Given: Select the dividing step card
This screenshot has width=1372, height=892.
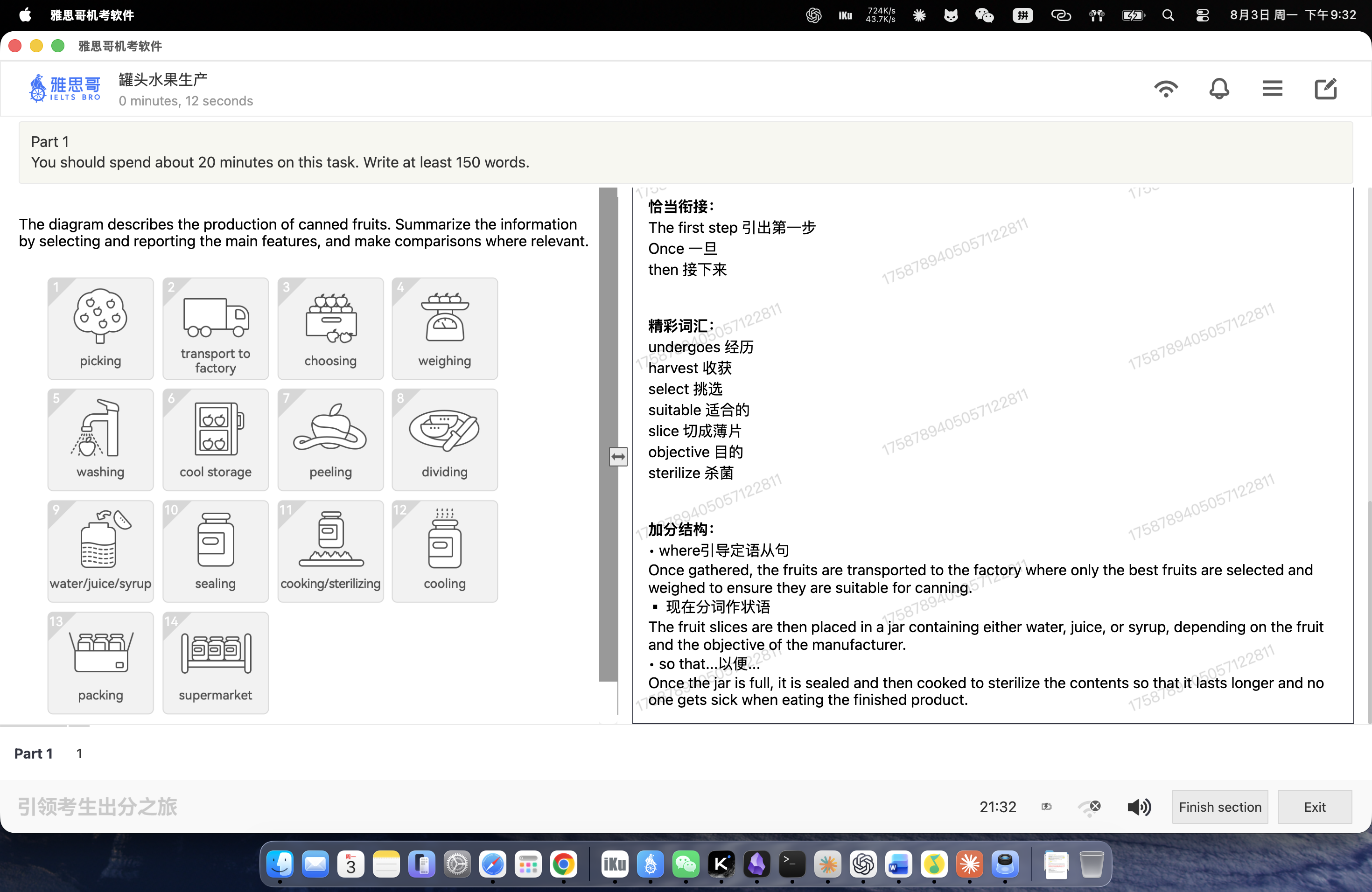Looking at the screenshot, I should pos(444,439).
